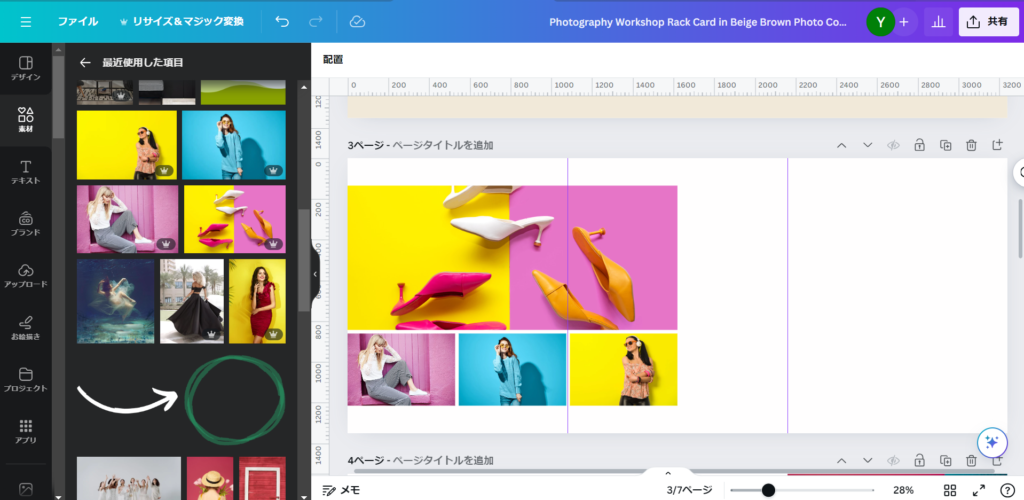
Task: Open the photo icon at sidebar bottom
Action: click(x=25, y=488)
